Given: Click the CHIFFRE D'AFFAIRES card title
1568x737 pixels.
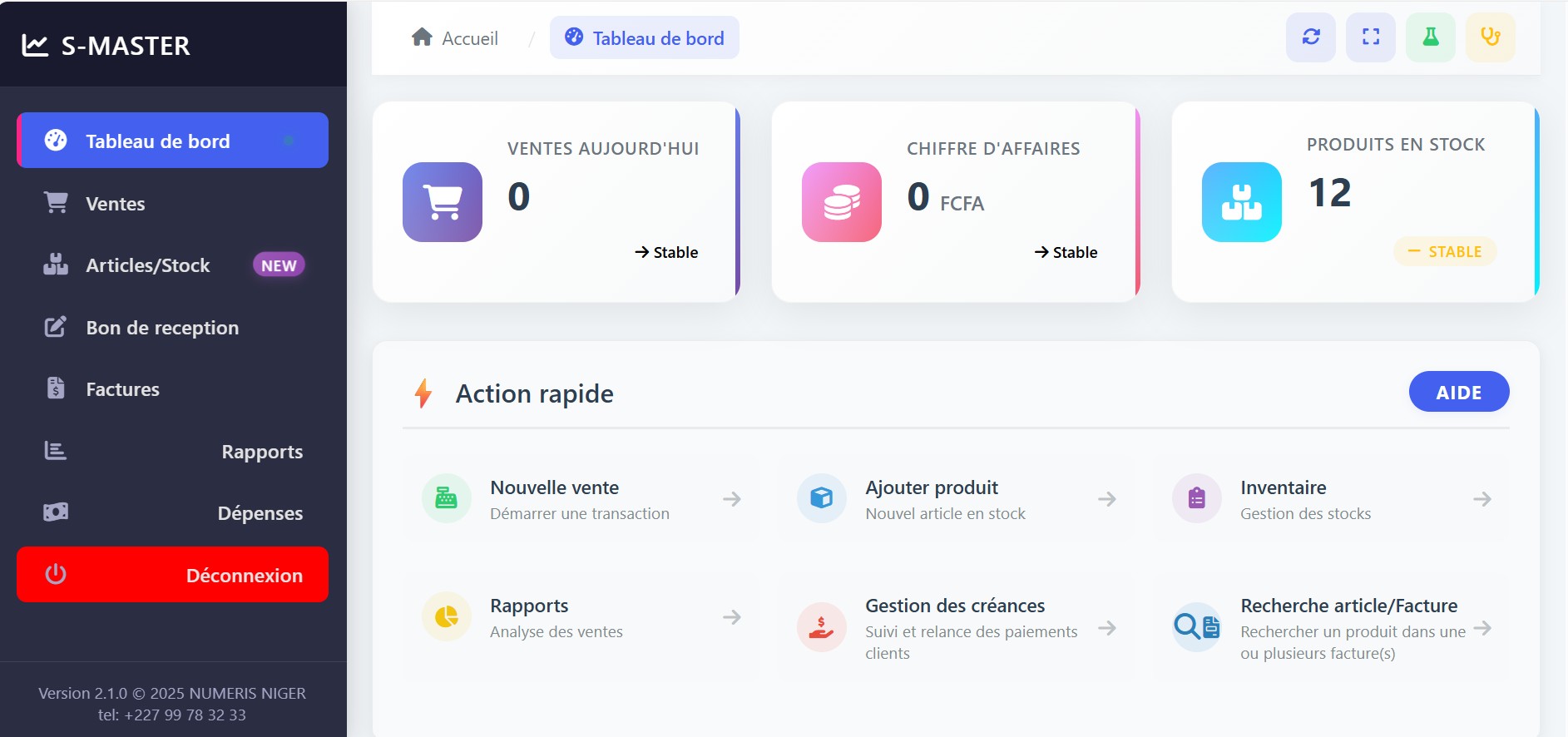Looking at the screenshot, I should (x=993, y=149).
